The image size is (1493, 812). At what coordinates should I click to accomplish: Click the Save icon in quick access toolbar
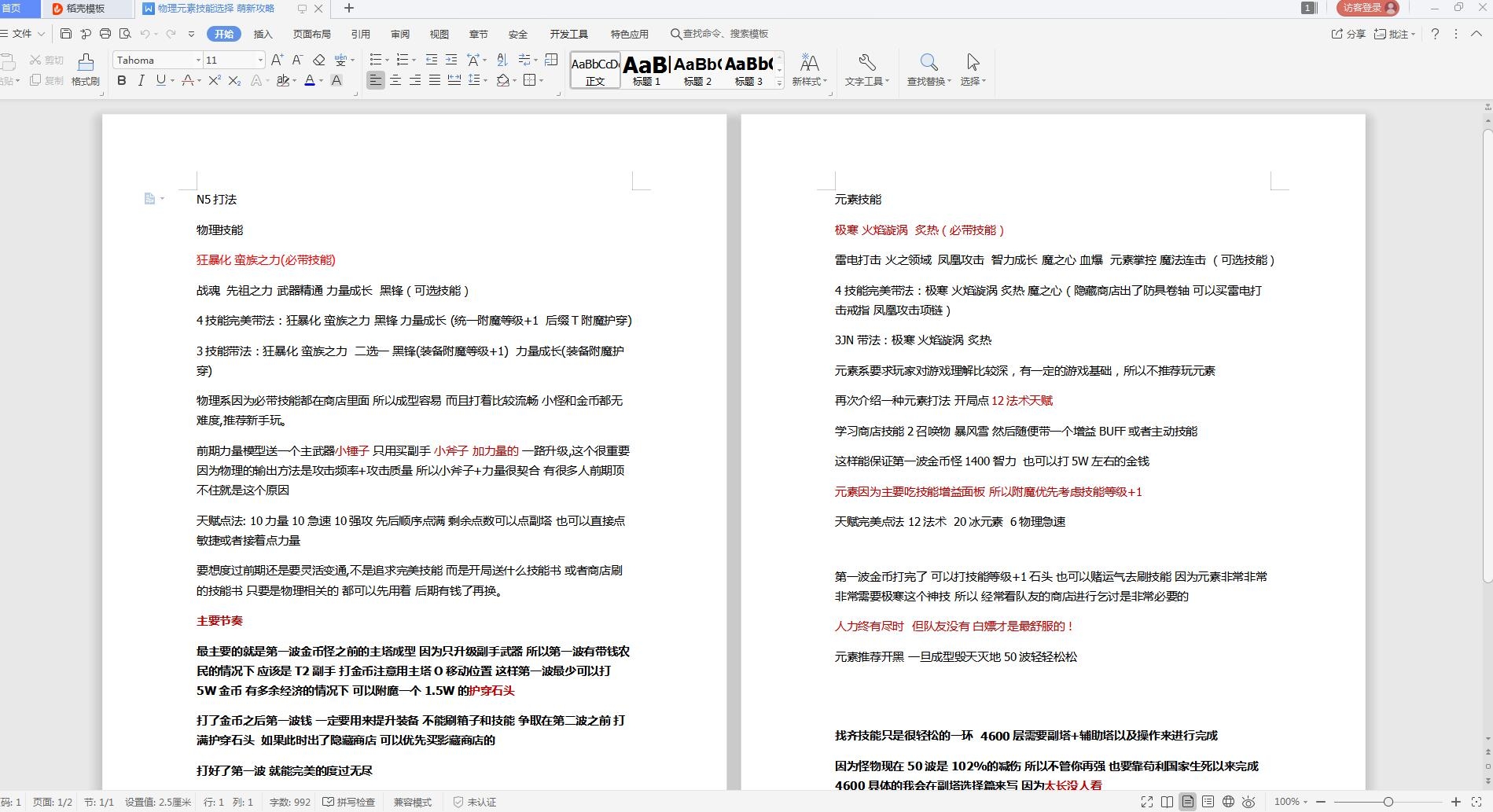66,34
